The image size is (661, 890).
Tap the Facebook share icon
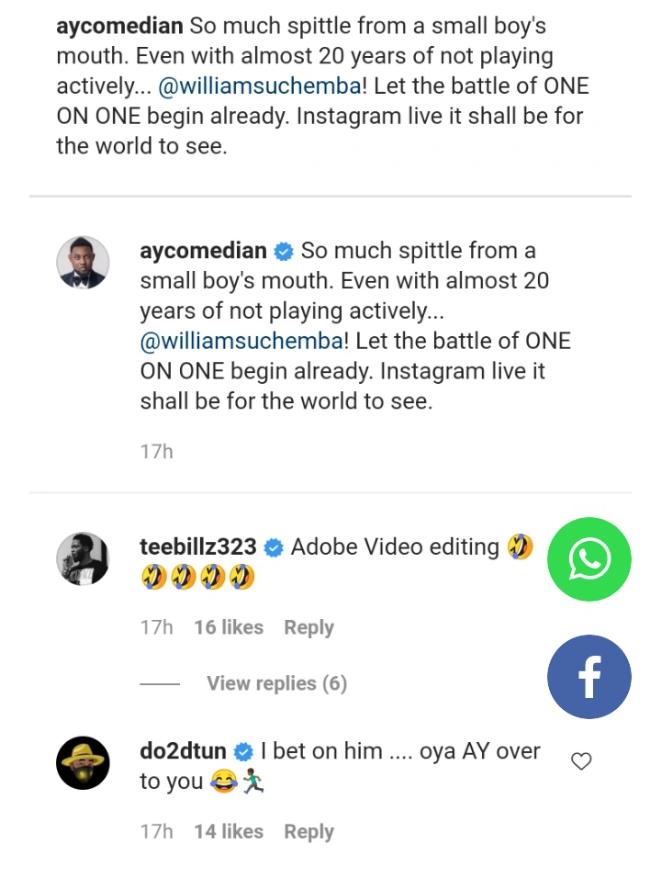(589, 677)
